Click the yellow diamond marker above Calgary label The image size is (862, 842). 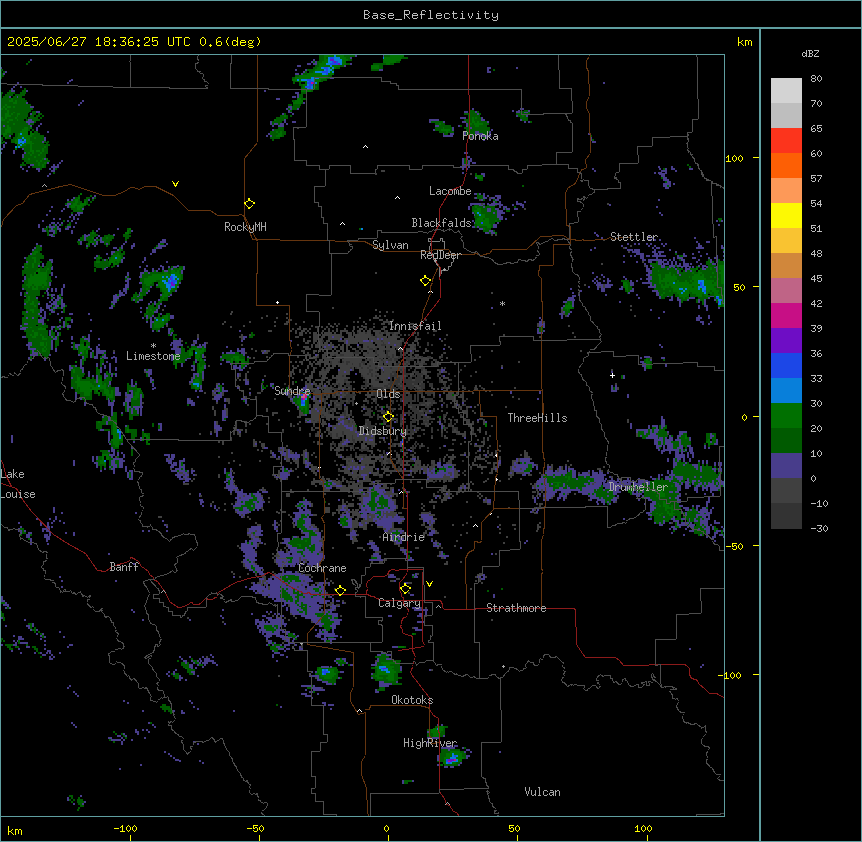point(405,588)
